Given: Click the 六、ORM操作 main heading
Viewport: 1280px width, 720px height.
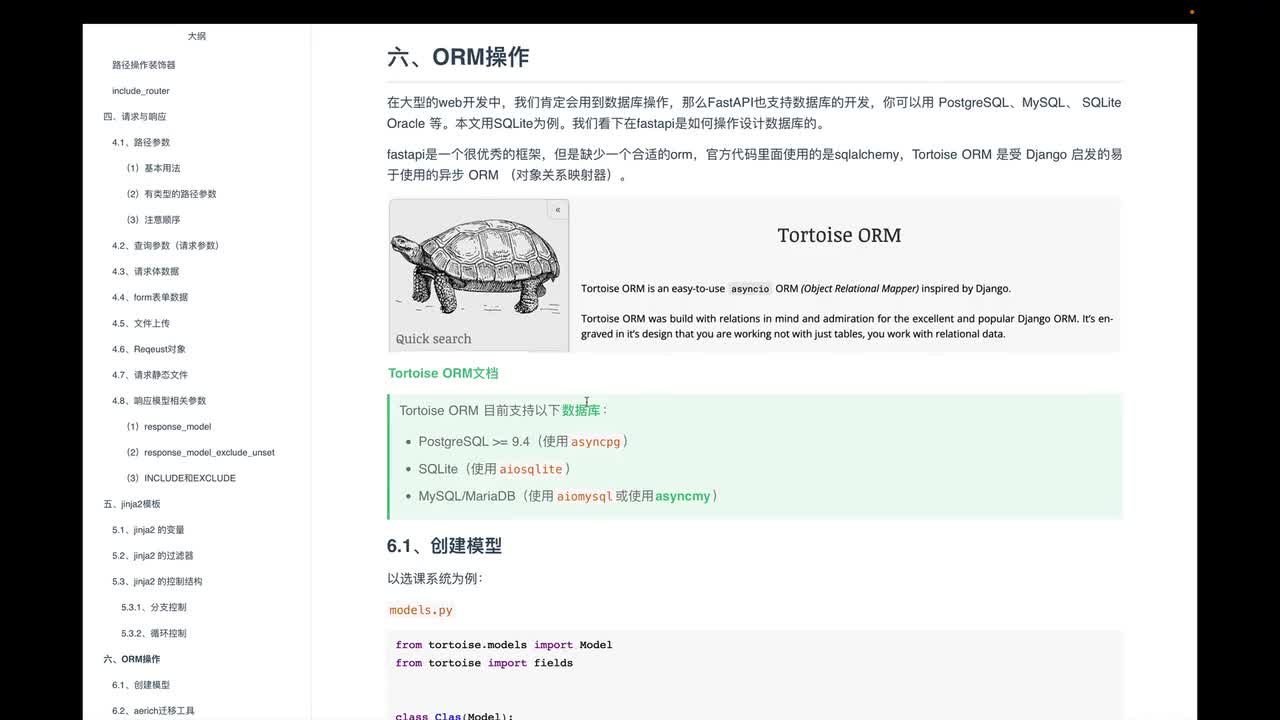Looking at the screenshot, I should click(x=458, y=57).
